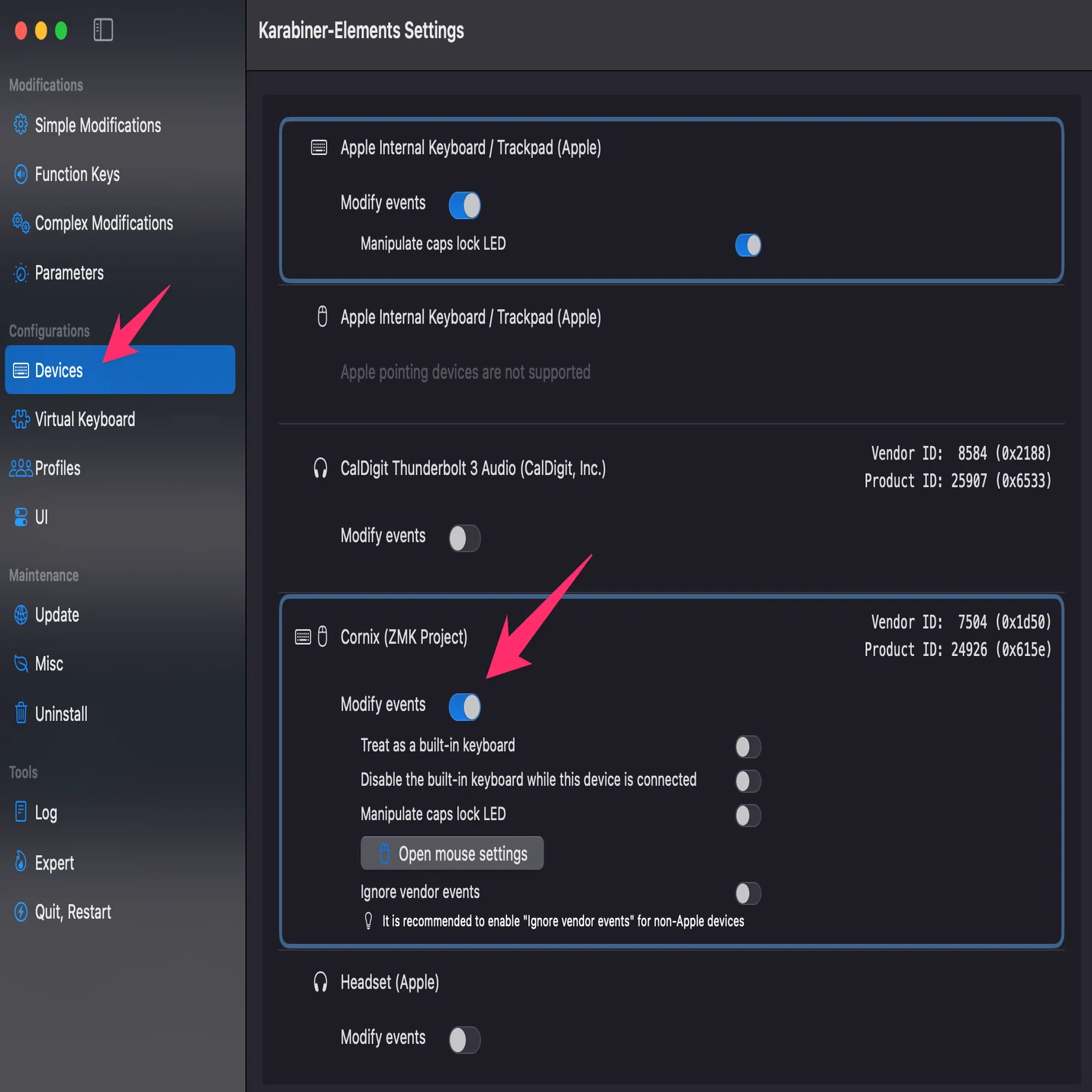
Task: Open the Profiles page
Action: click(x=120, y=468)
